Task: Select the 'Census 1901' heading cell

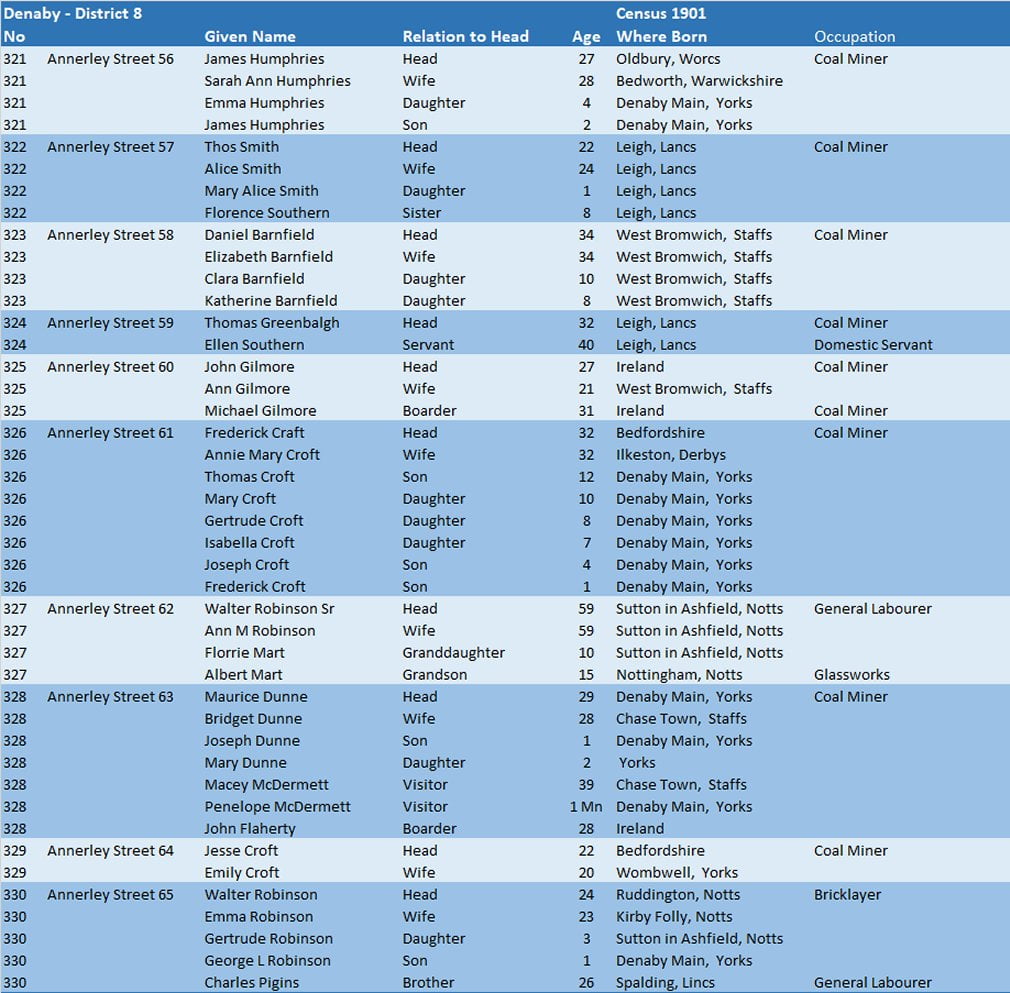Action: (x=661, y=14)
